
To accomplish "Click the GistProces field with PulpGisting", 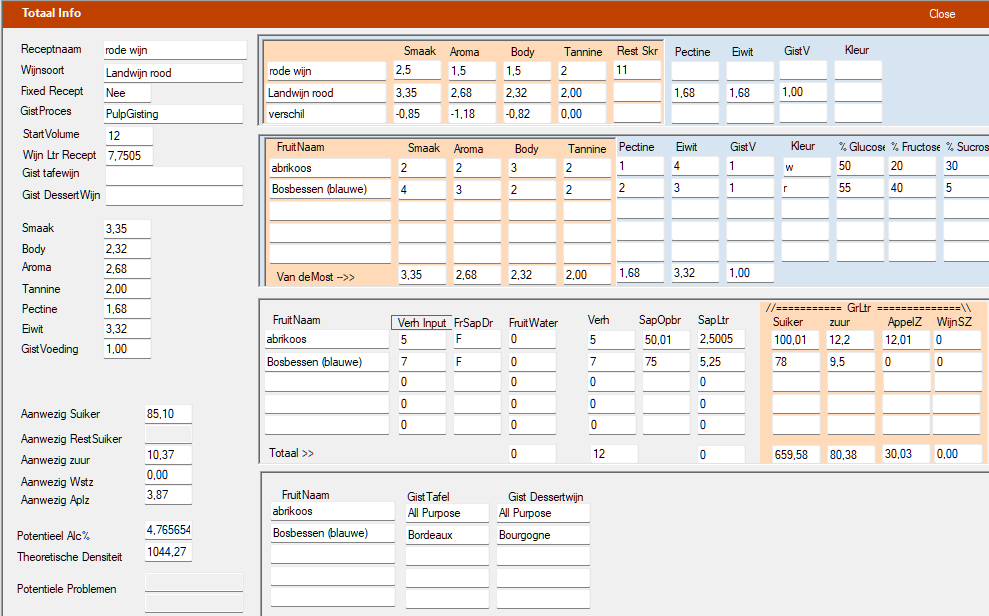I will 172,114.
